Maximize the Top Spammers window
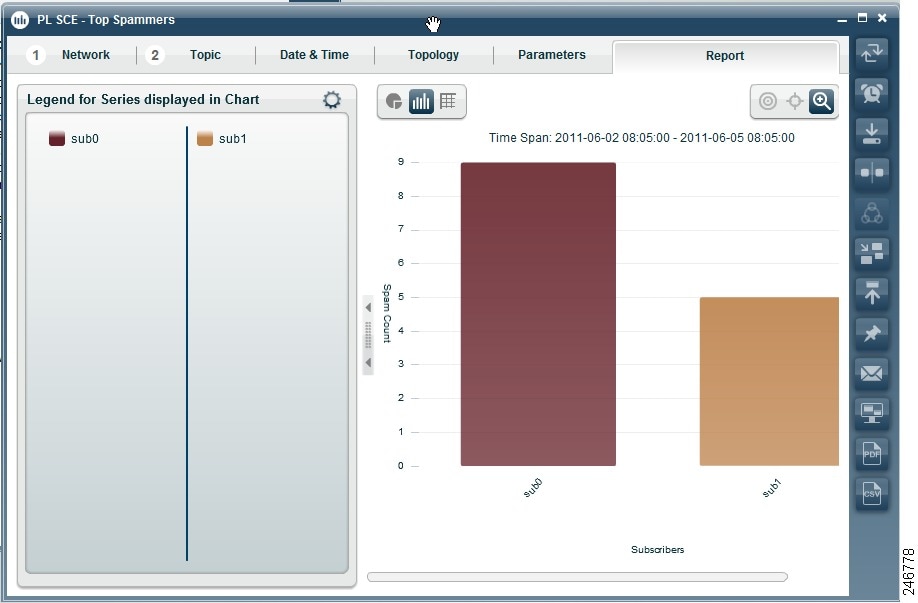The height and width of the screenshot is (603, 918). click(x=862, y=18)
